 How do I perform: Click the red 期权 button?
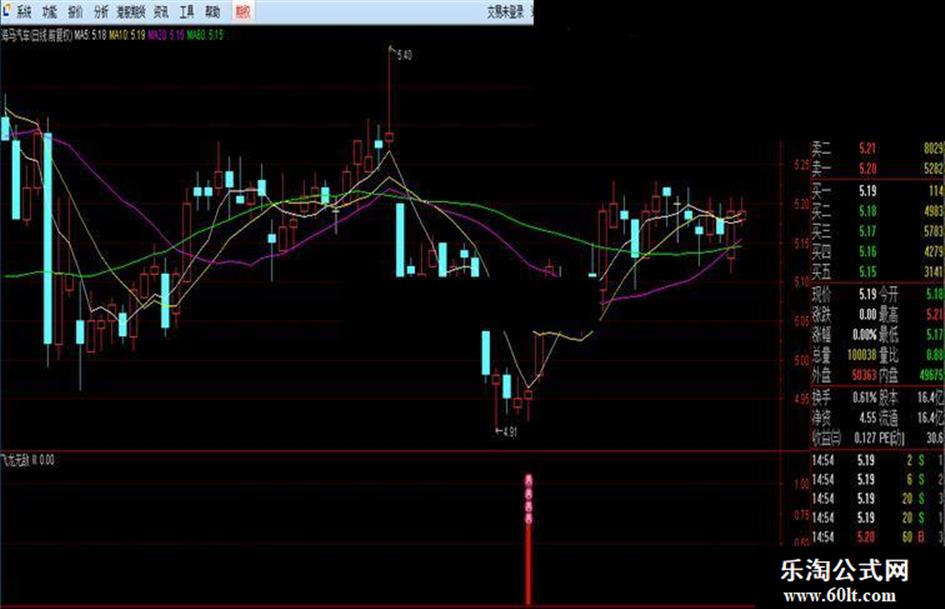(242, 11)
